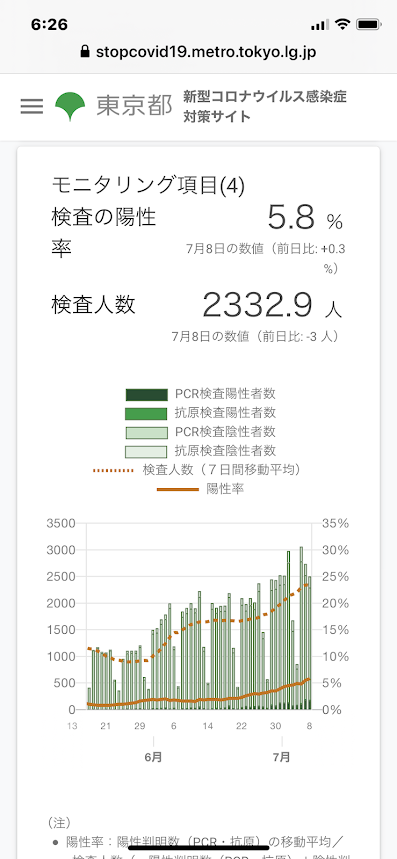Select the tallest bar near July 6
This screenshot has width=397, height=859.
[301, 628]
